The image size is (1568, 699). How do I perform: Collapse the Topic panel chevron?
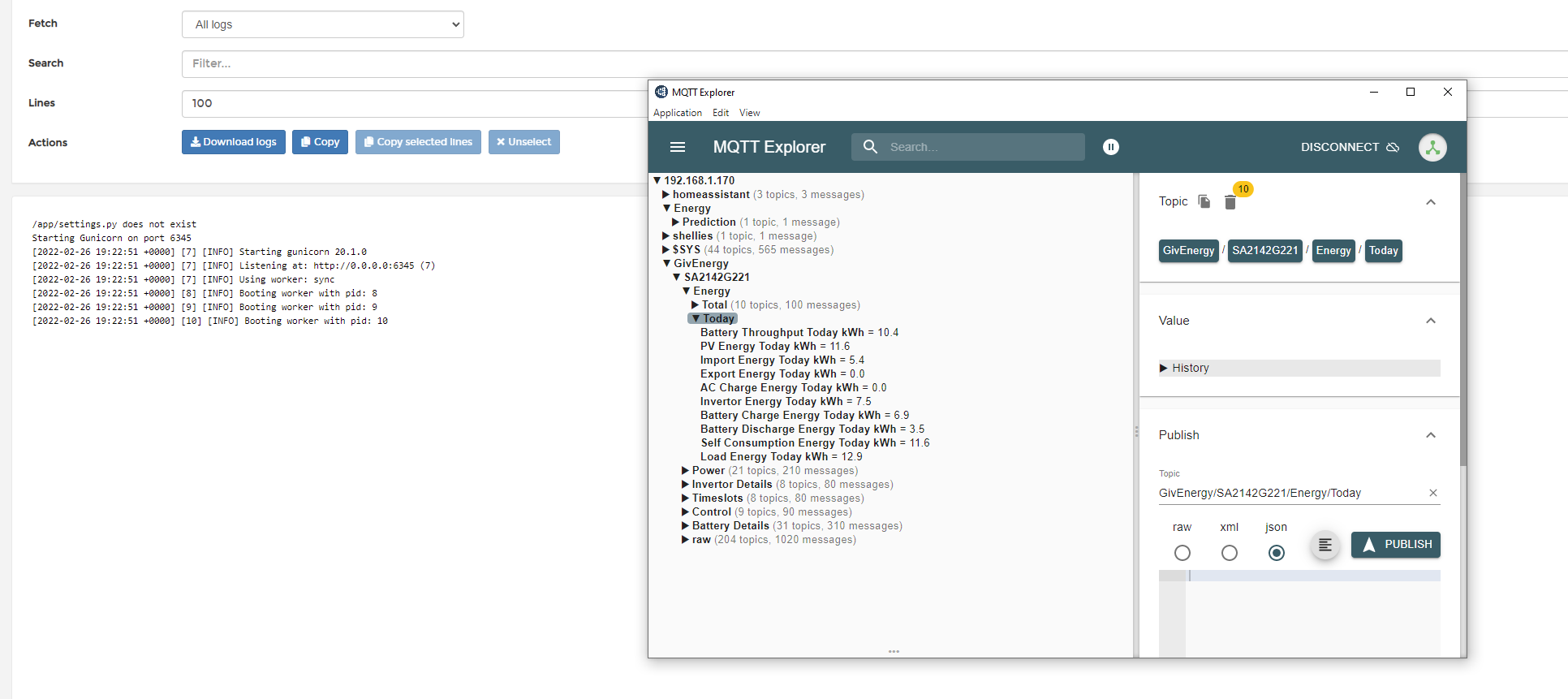(1431, 202)
